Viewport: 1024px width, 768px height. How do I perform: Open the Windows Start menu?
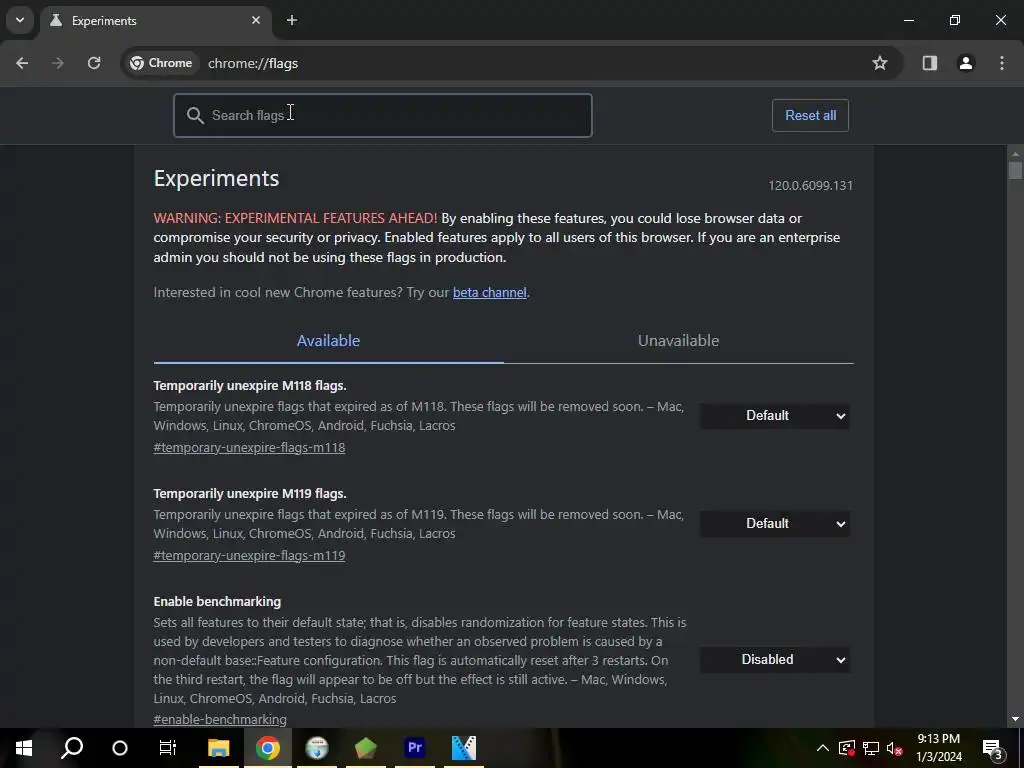point(24,748)
